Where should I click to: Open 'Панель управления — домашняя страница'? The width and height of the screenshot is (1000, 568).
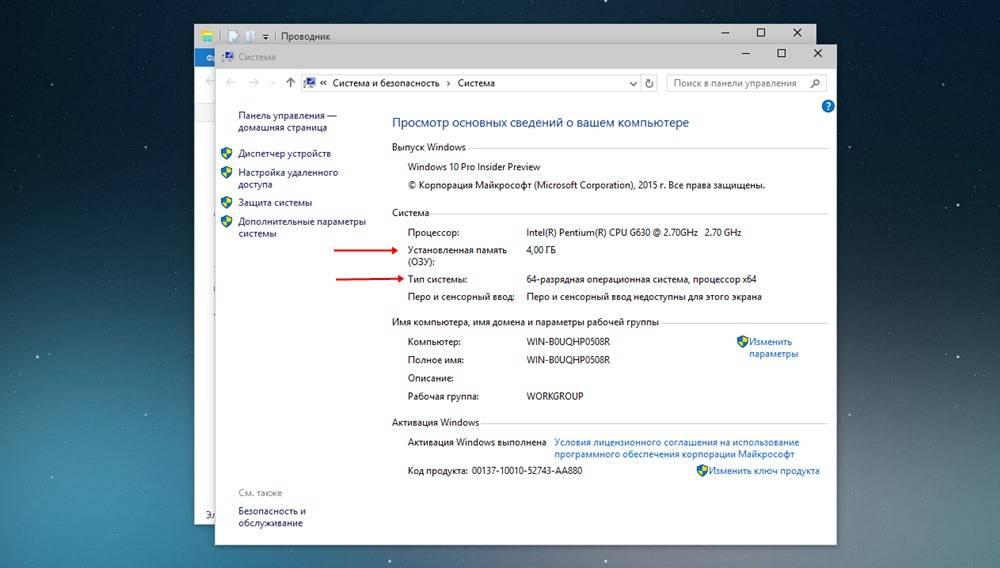[286, 121]
